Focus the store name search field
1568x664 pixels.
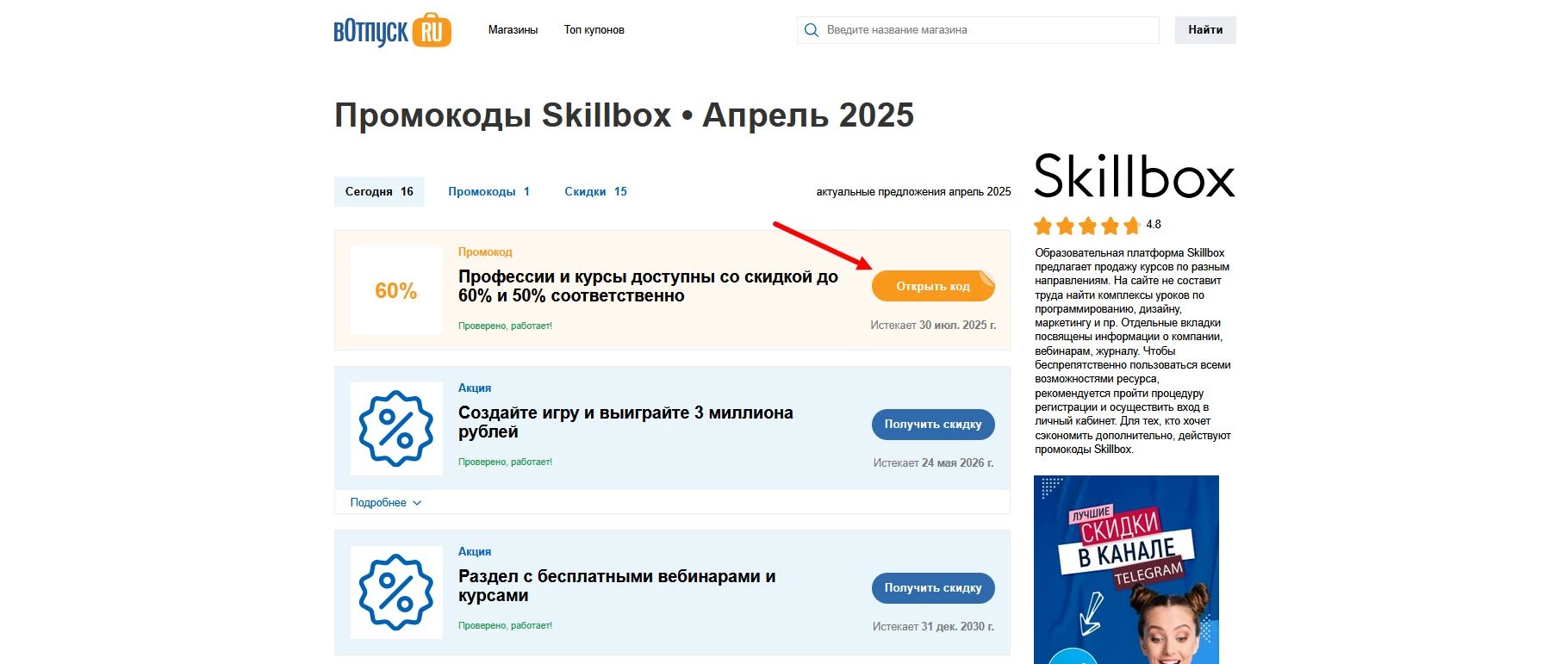coord(978,30)
